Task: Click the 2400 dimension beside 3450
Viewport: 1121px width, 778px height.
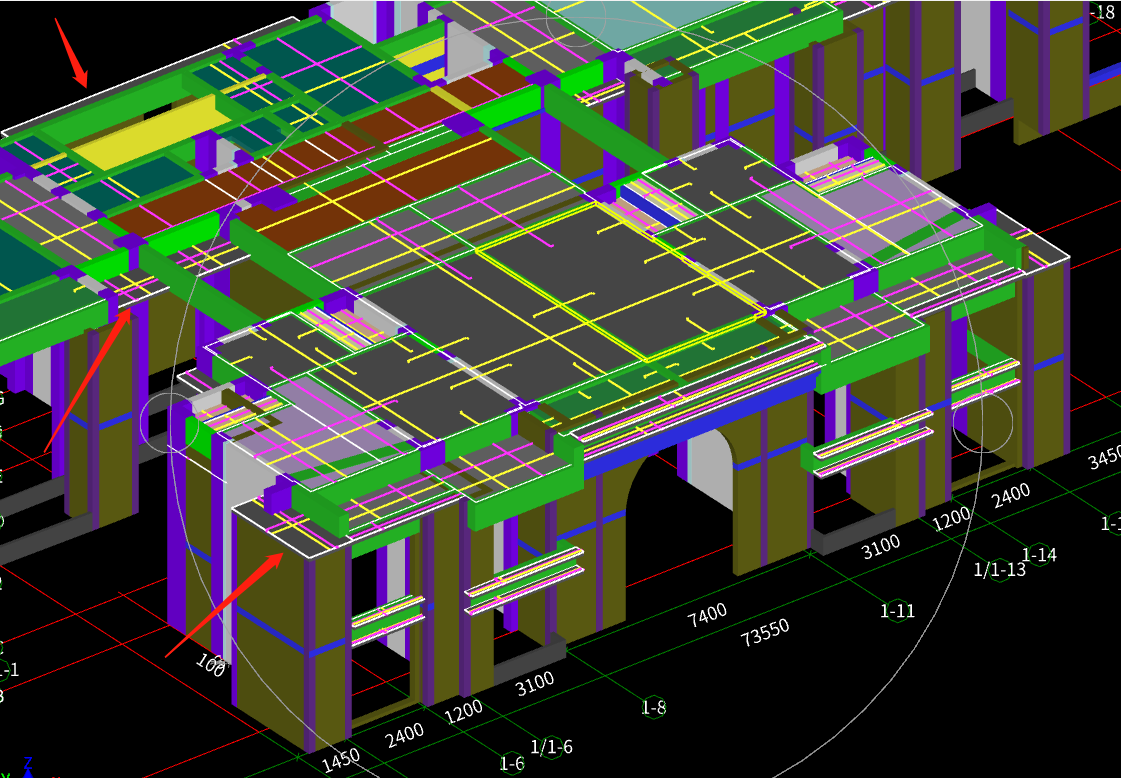Action: (1011, 496)
